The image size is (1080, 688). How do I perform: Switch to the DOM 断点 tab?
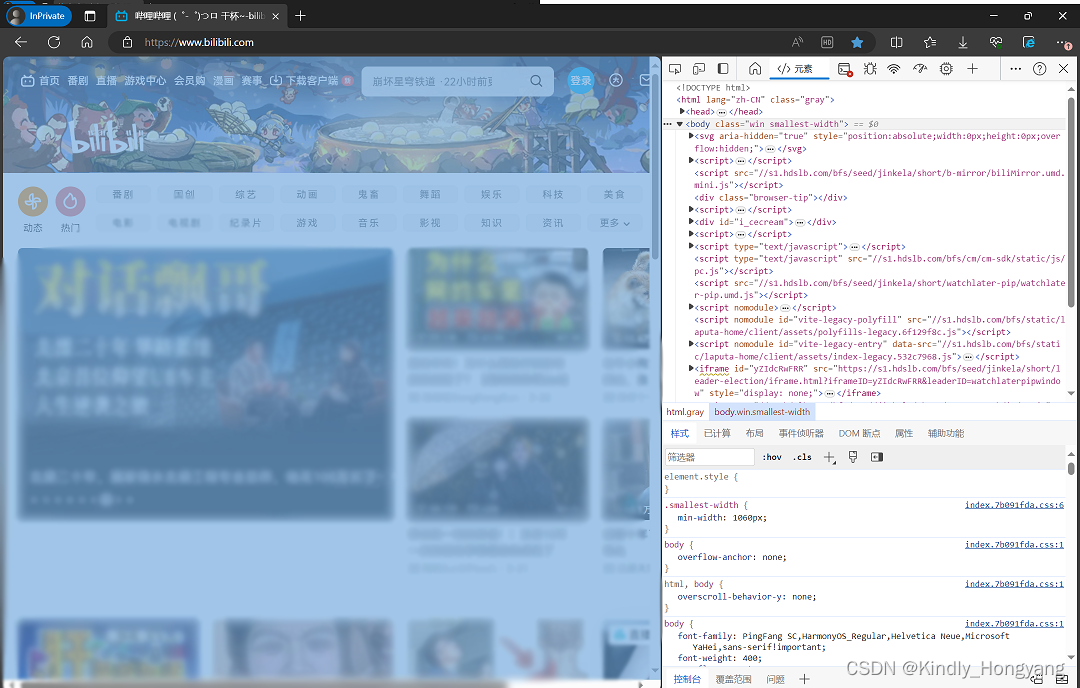[859, 433]
